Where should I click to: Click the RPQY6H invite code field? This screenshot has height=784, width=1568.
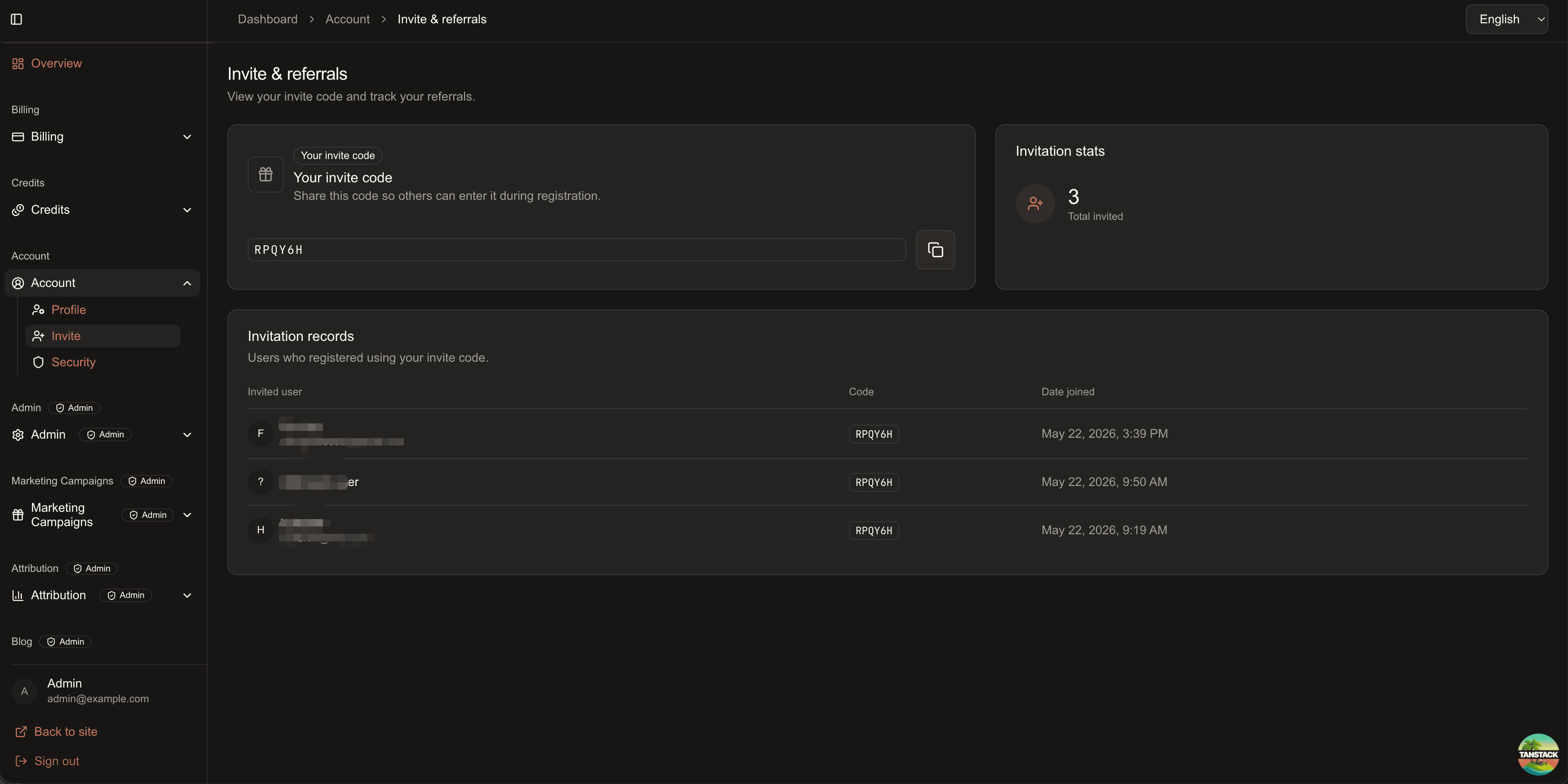pyautogui.click(x=576, y=250)
